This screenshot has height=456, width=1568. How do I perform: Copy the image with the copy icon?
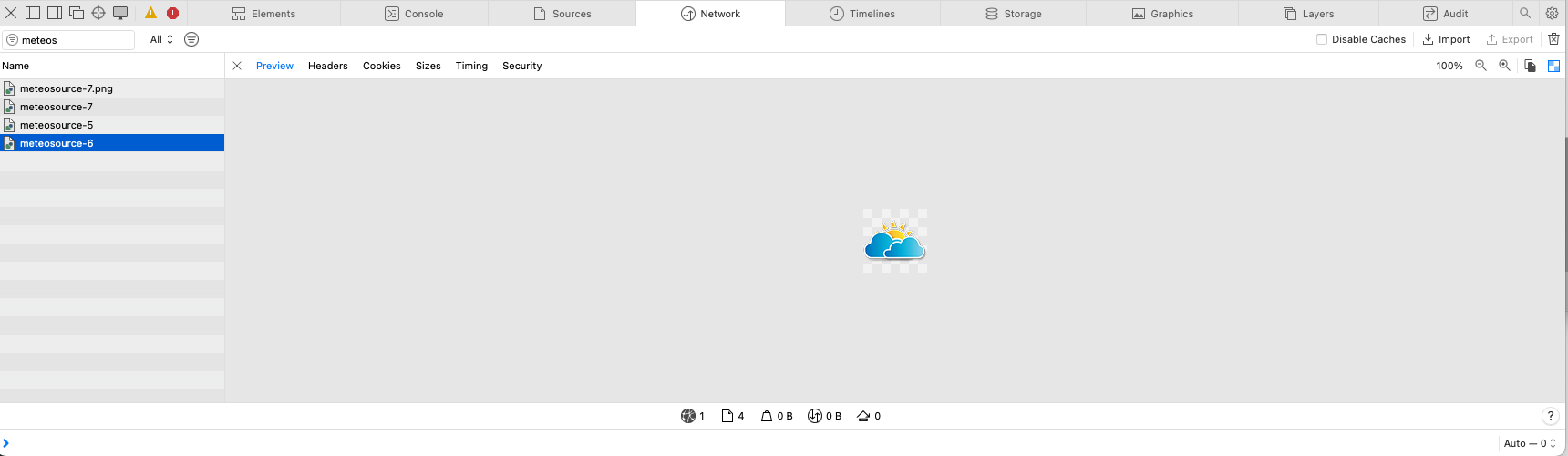[x=1530, y=66]
